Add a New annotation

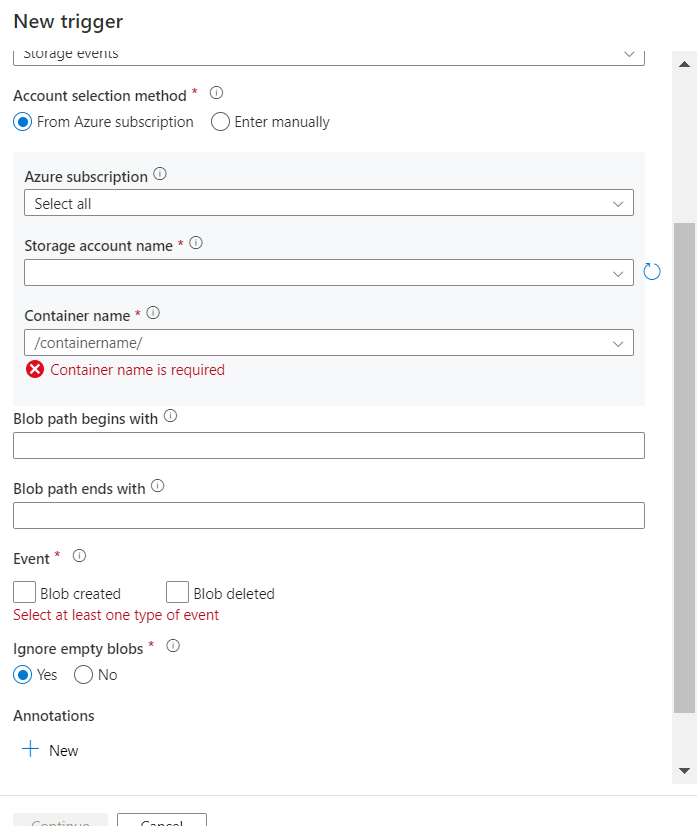[50, 750]
